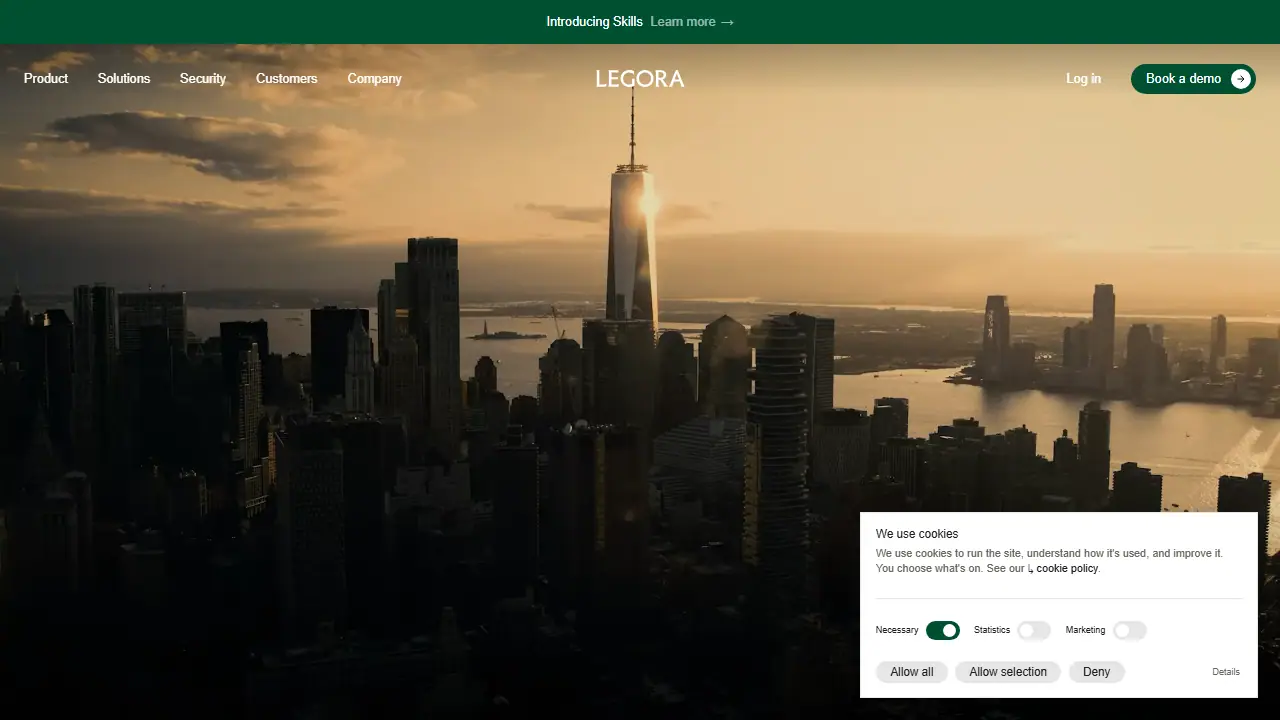Click the Log in link
1280x720 pixels.
click(x=1083, y=78)
